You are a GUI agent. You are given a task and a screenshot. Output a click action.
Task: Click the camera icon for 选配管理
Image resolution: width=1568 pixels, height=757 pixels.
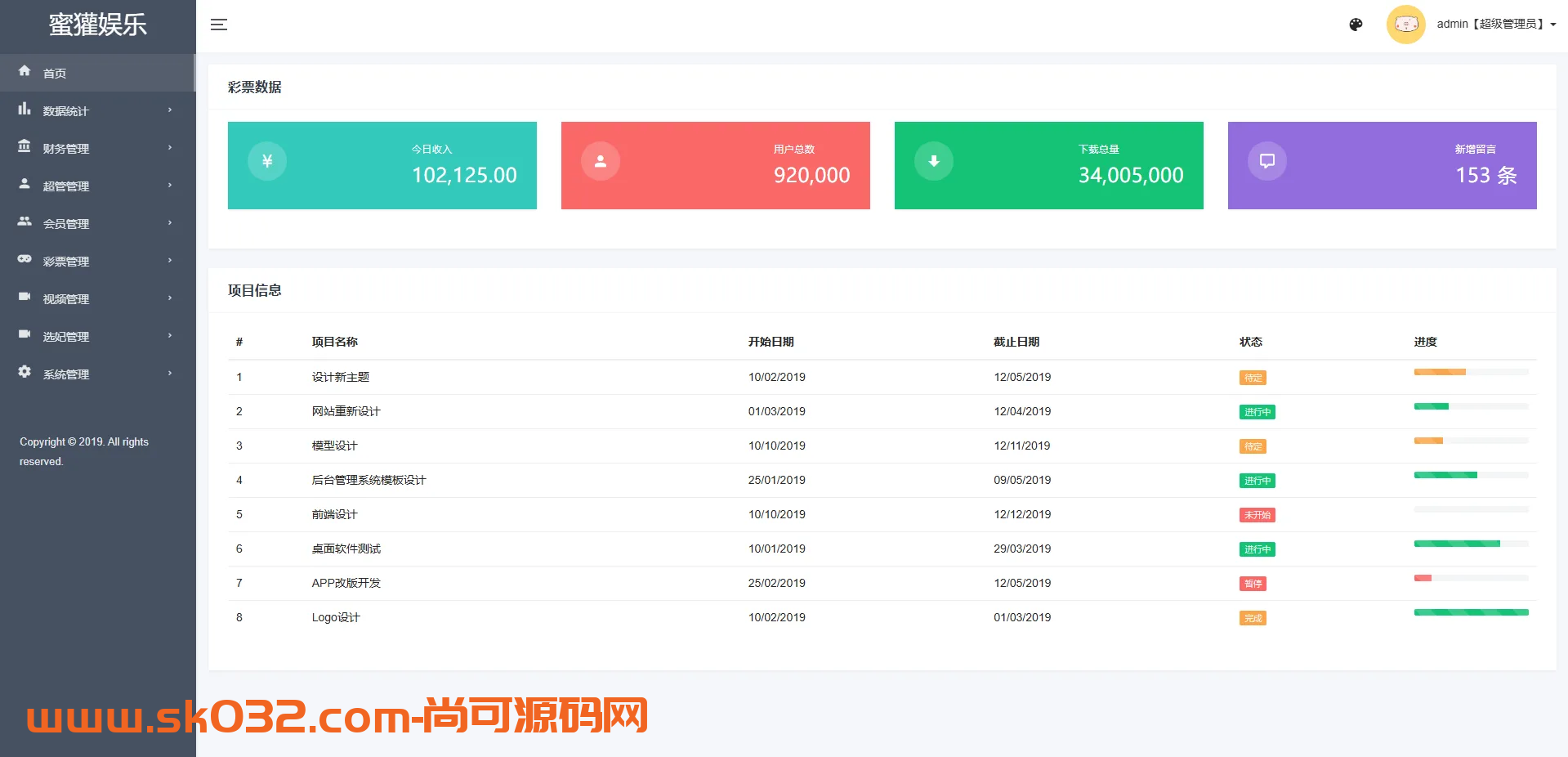click(25, 334)
